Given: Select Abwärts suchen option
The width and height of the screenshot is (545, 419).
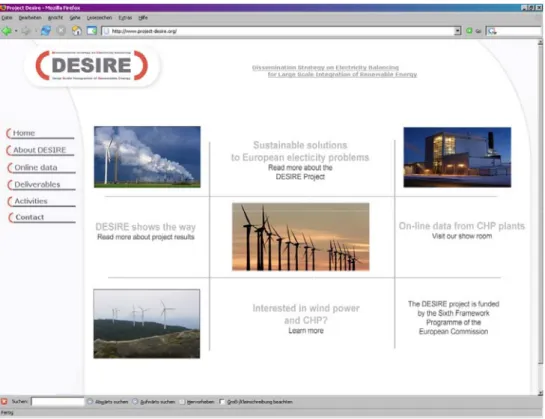Looking at the screenshot, I should pos(108,402).
